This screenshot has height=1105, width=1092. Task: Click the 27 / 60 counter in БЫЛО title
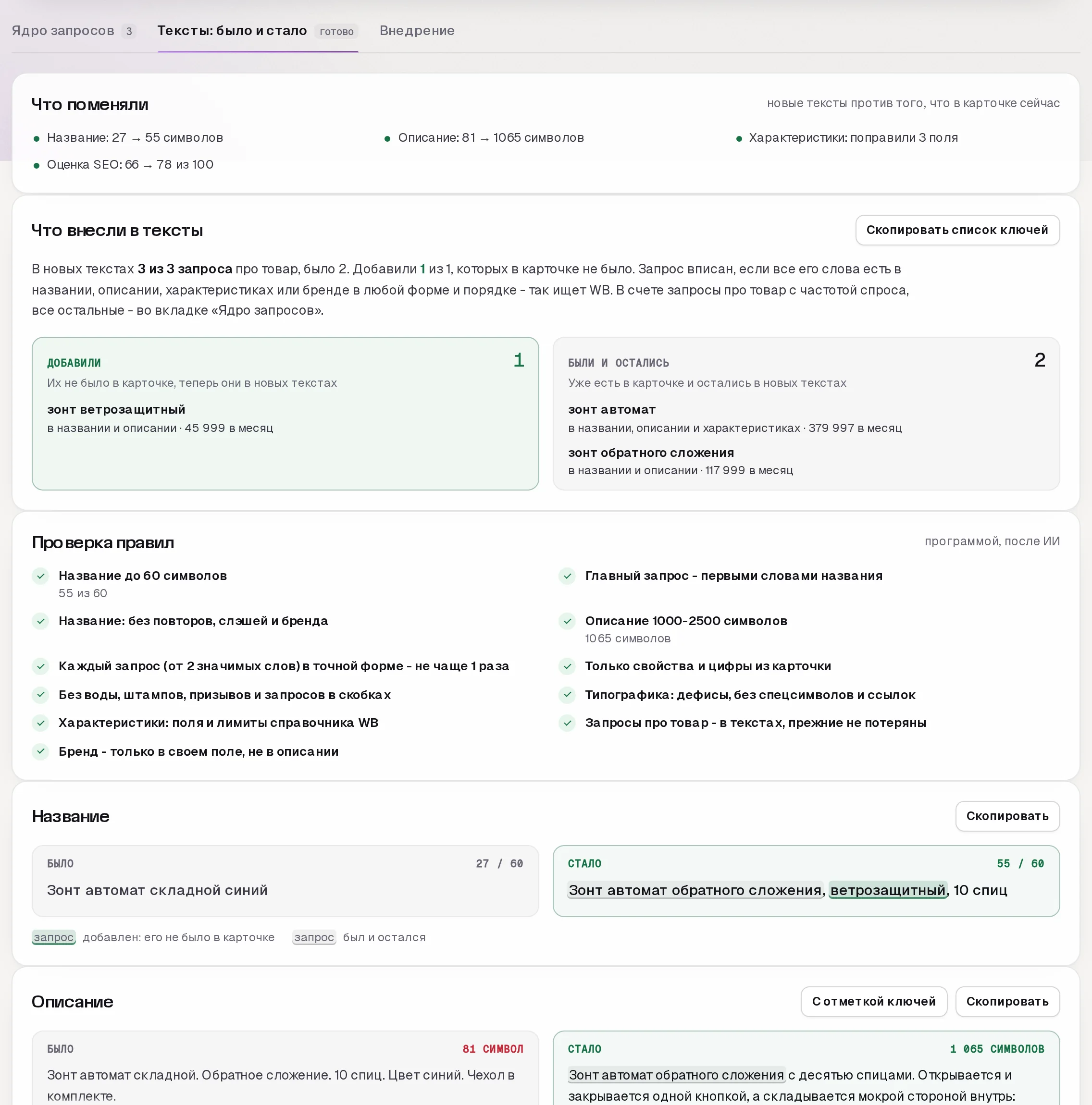pos(500,864)
